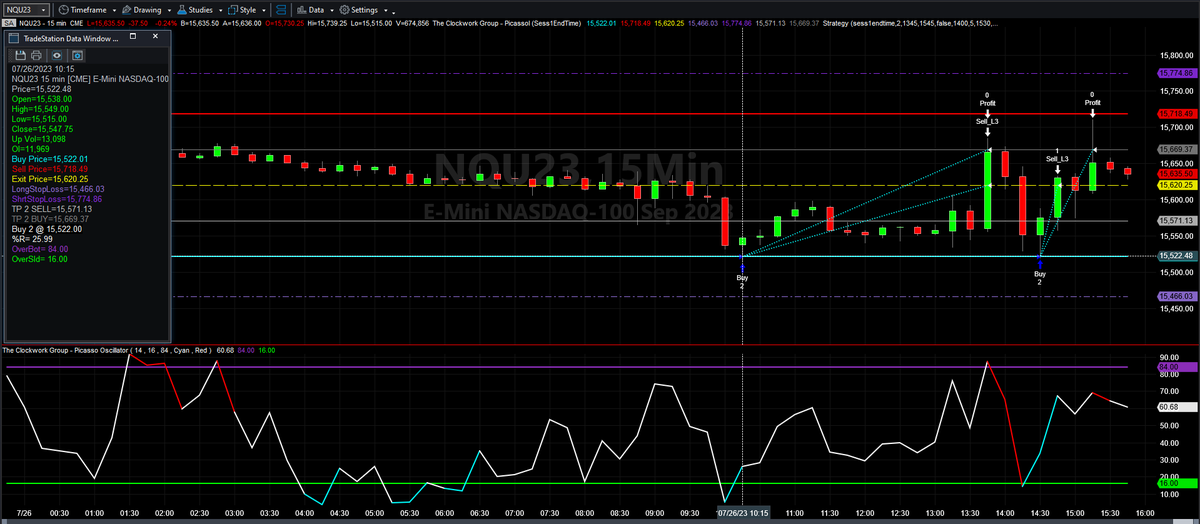This screenshot has height=524, width=1200.
Task: Expand the Style dropdown arrow
Action: [264, 11]
